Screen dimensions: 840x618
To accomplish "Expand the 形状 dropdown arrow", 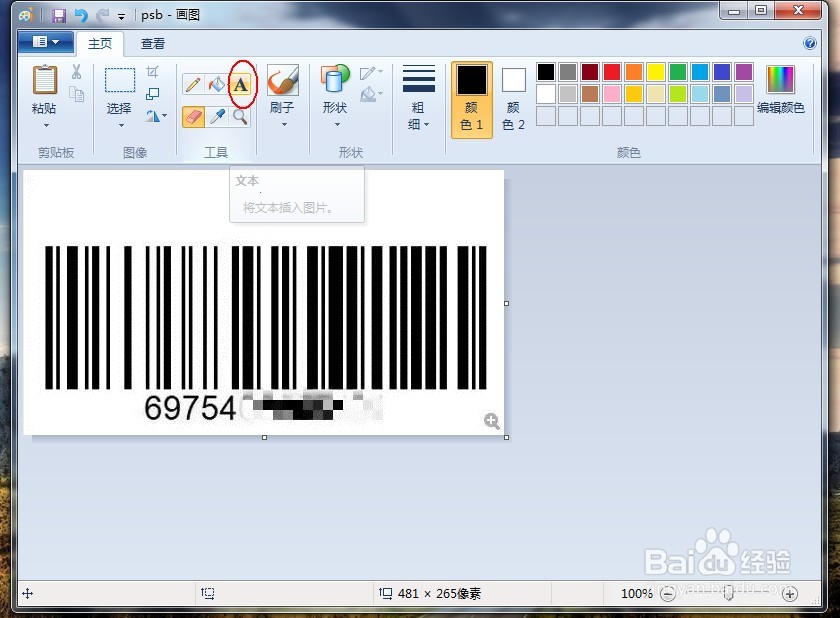I will pos(338,124).
